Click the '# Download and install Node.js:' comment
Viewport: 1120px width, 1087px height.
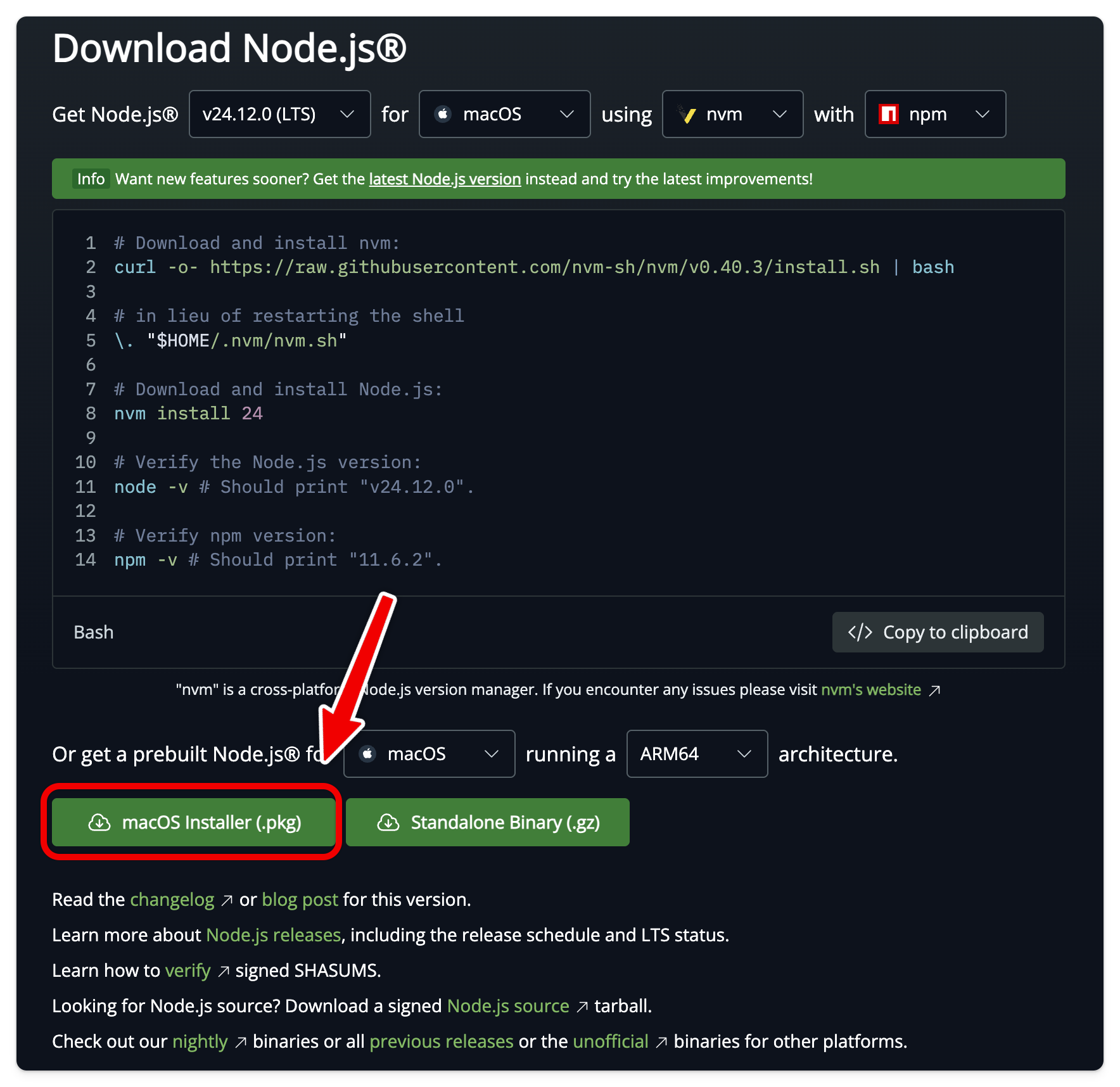click(x=278, y=390)
